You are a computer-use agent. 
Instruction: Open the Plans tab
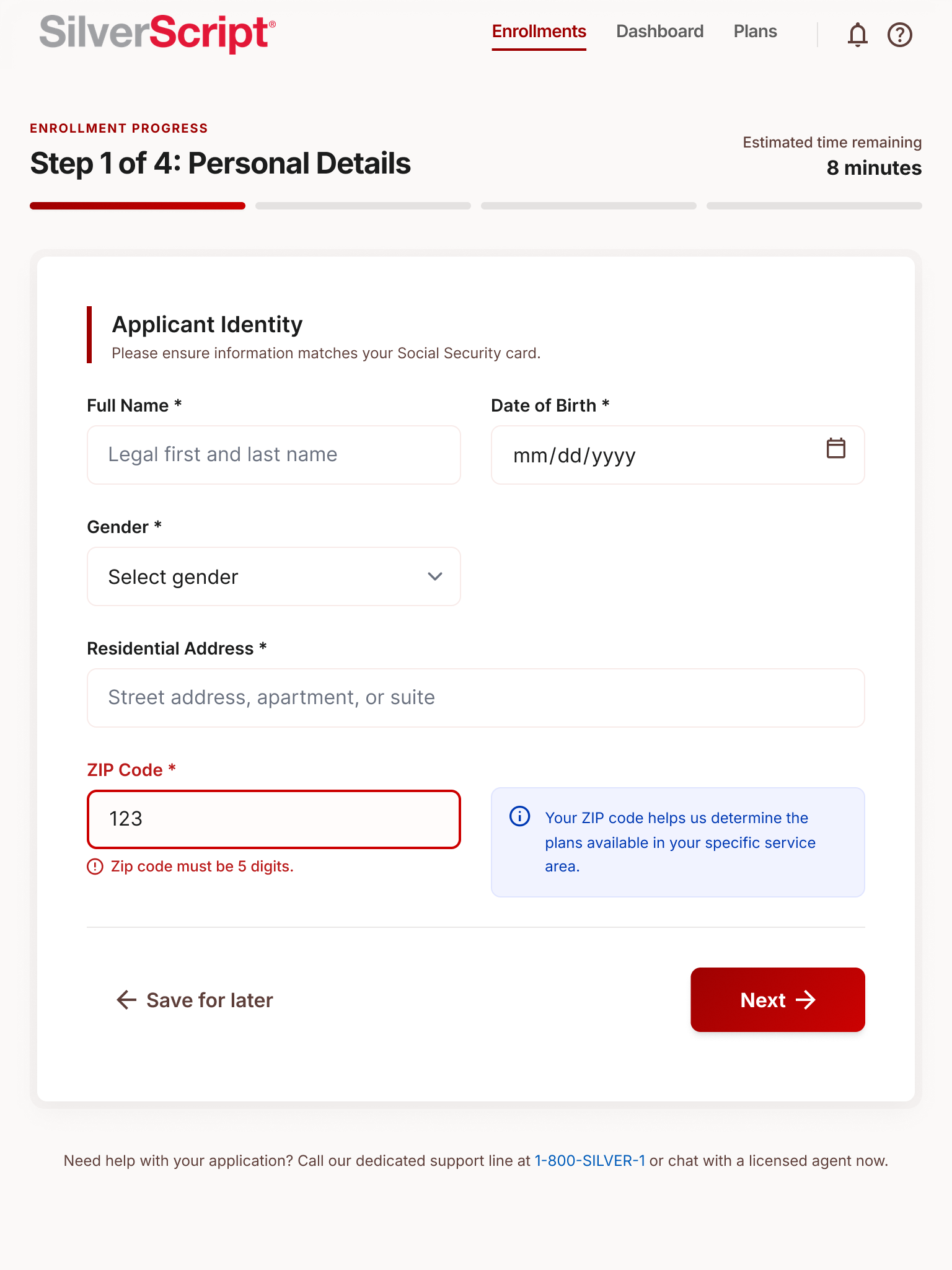(755, 32)
